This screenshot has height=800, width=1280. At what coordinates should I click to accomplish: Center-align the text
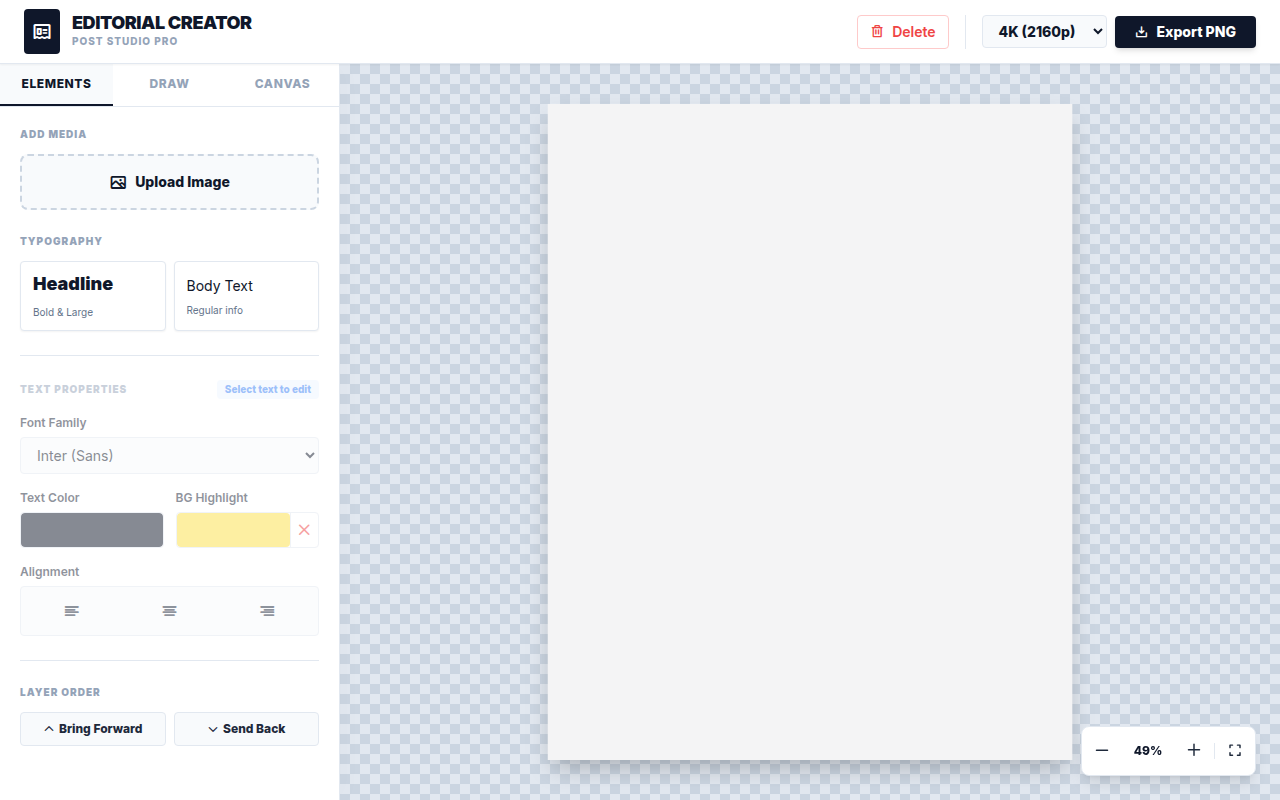coord(170,611)
